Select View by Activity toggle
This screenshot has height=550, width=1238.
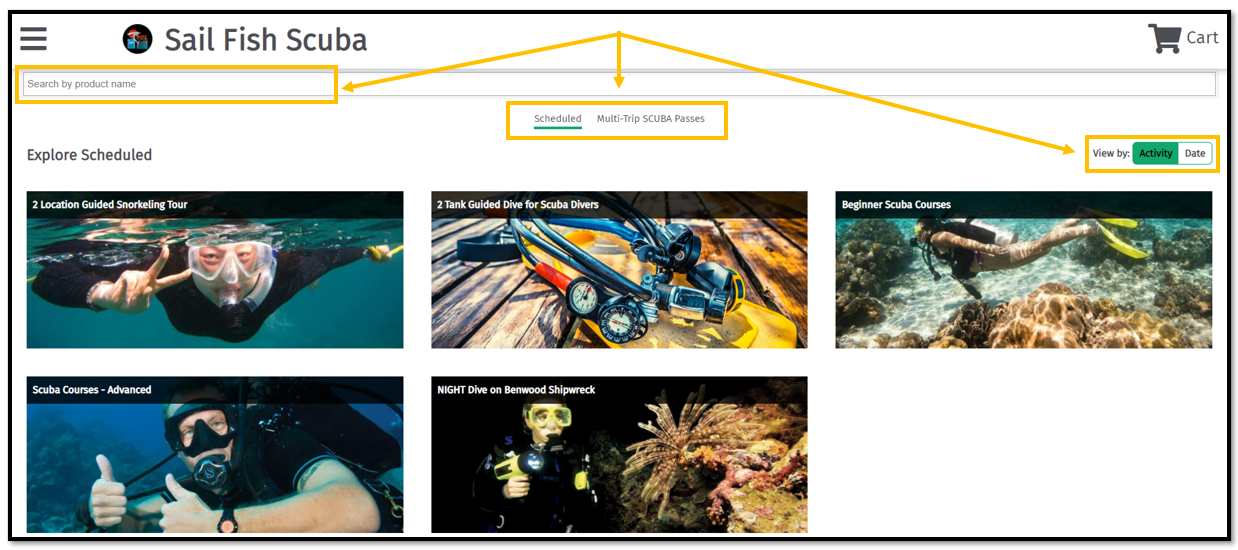pyautogui.click(x=1155, y=153)
